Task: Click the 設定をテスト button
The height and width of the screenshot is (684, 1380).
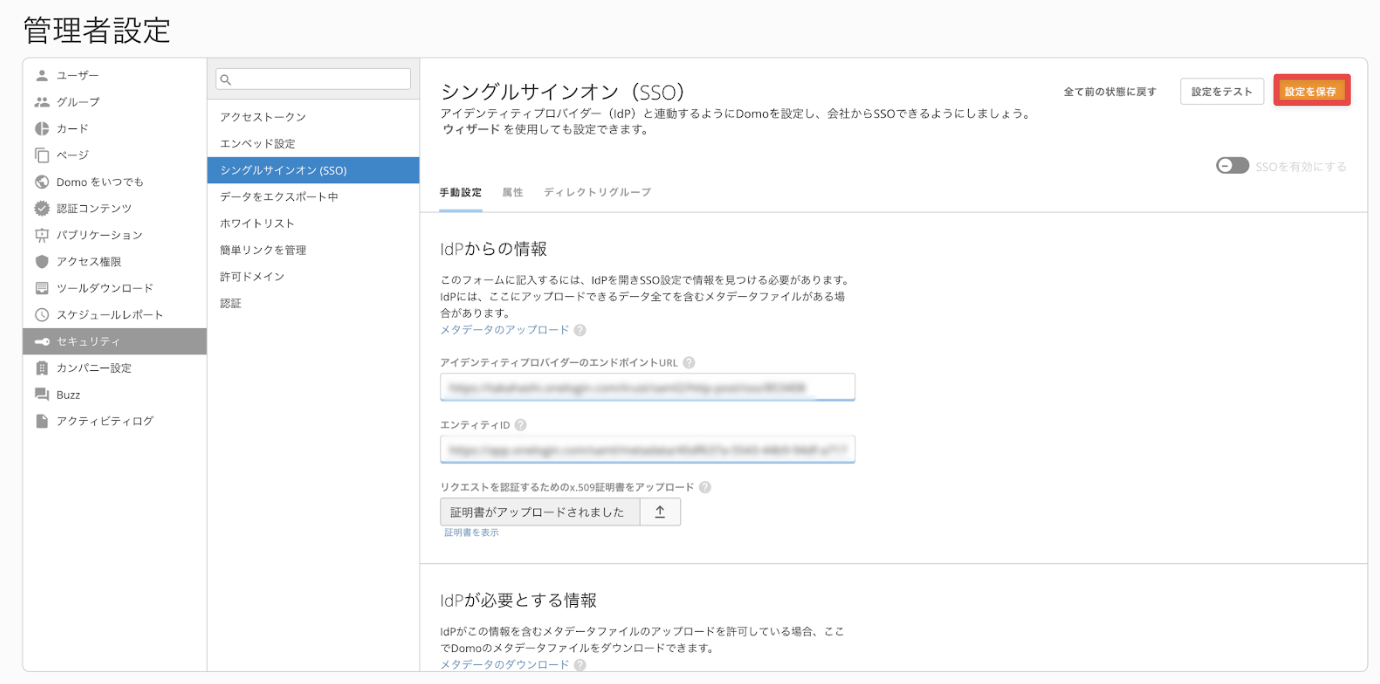Action: coord(1222,91)
